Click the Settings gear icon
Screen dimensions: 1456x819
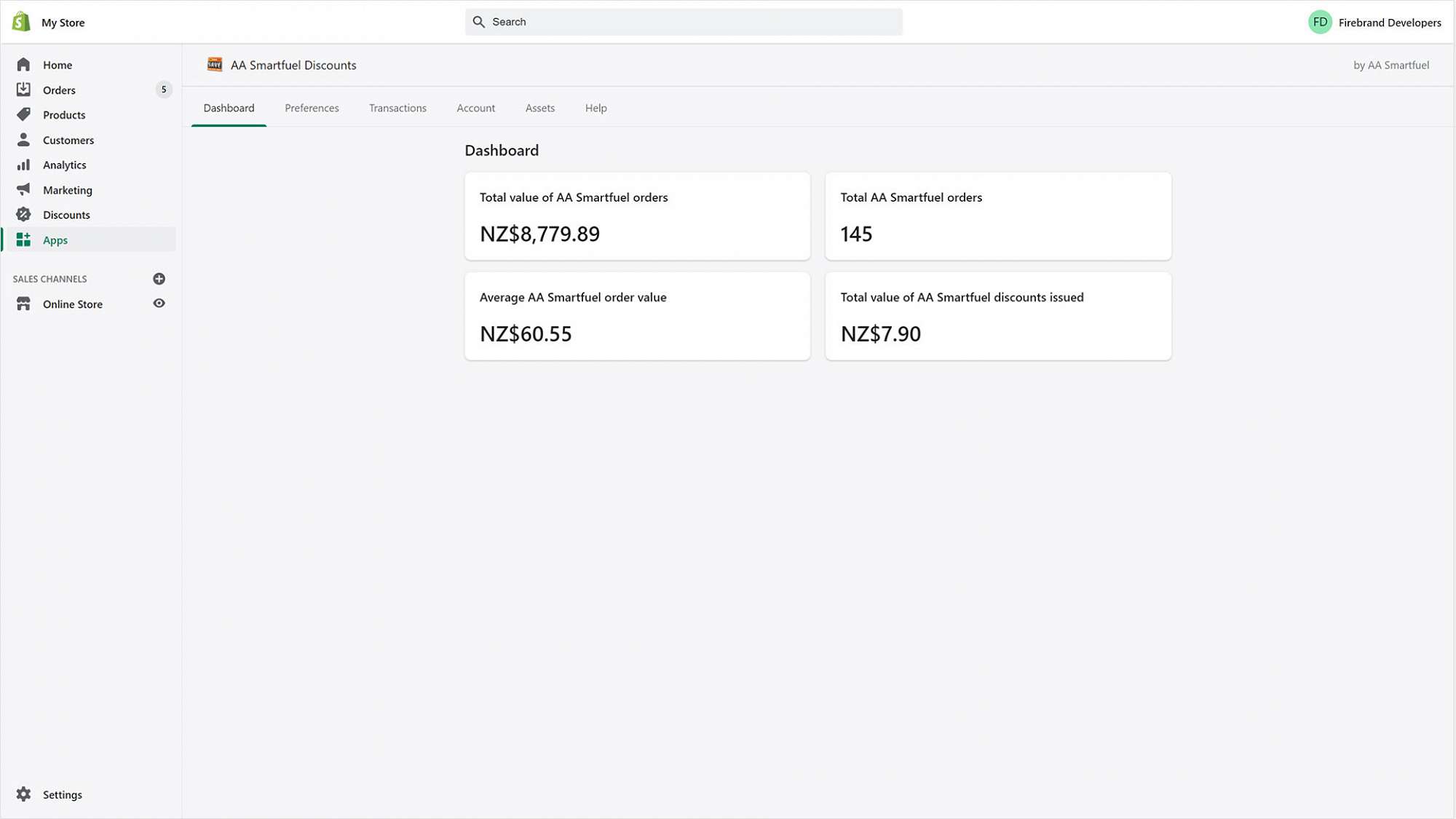pos(23,794)
